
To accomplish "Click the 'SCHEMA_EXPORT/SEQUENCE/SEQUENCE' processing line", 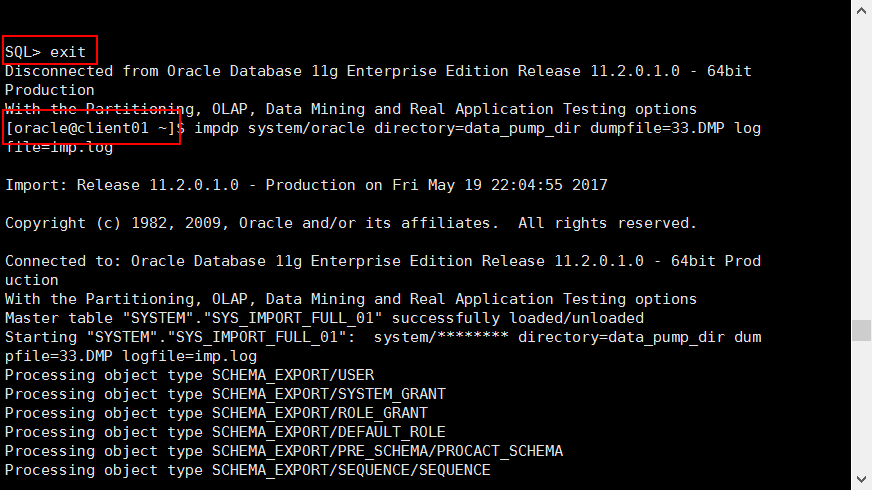I will 247,470.
